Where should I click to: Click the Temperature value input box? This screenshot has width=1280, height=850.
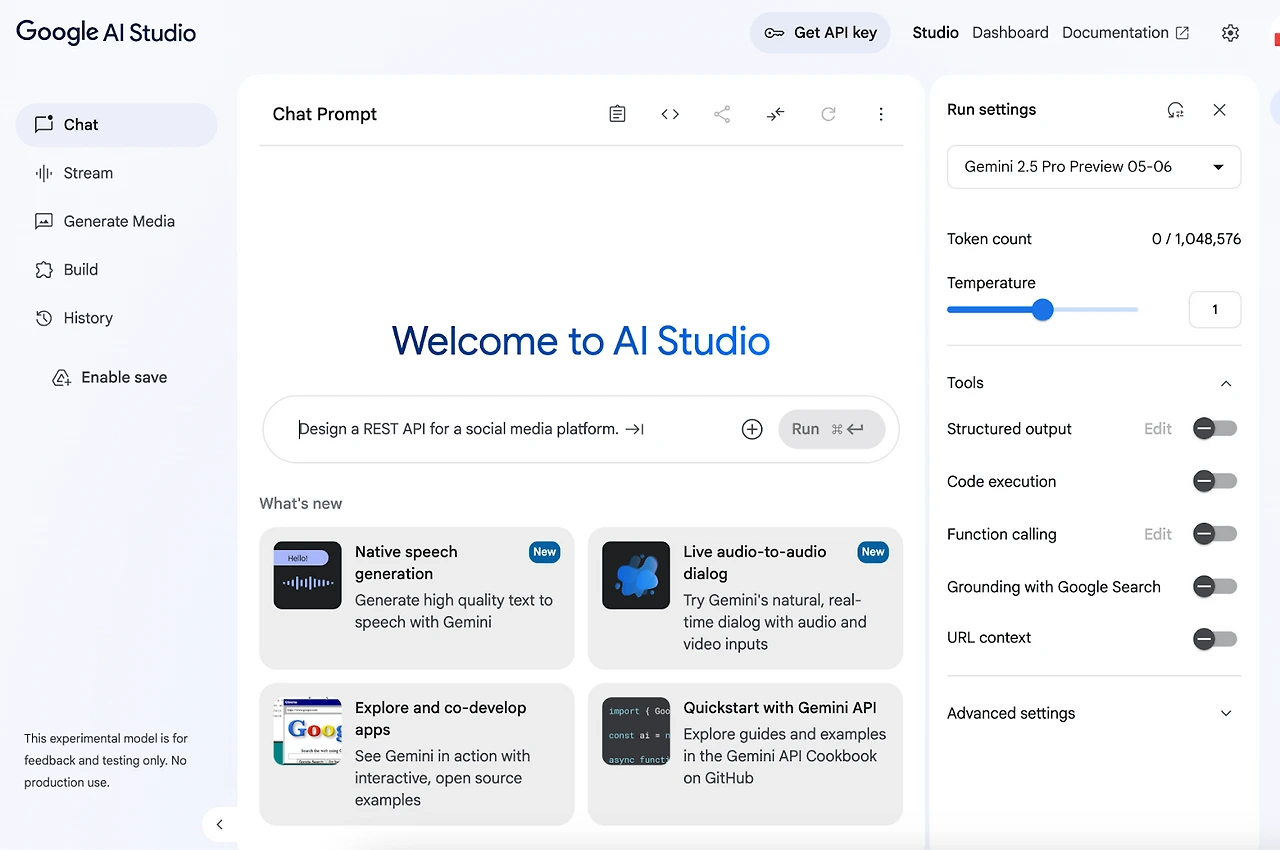(1215, 310)
